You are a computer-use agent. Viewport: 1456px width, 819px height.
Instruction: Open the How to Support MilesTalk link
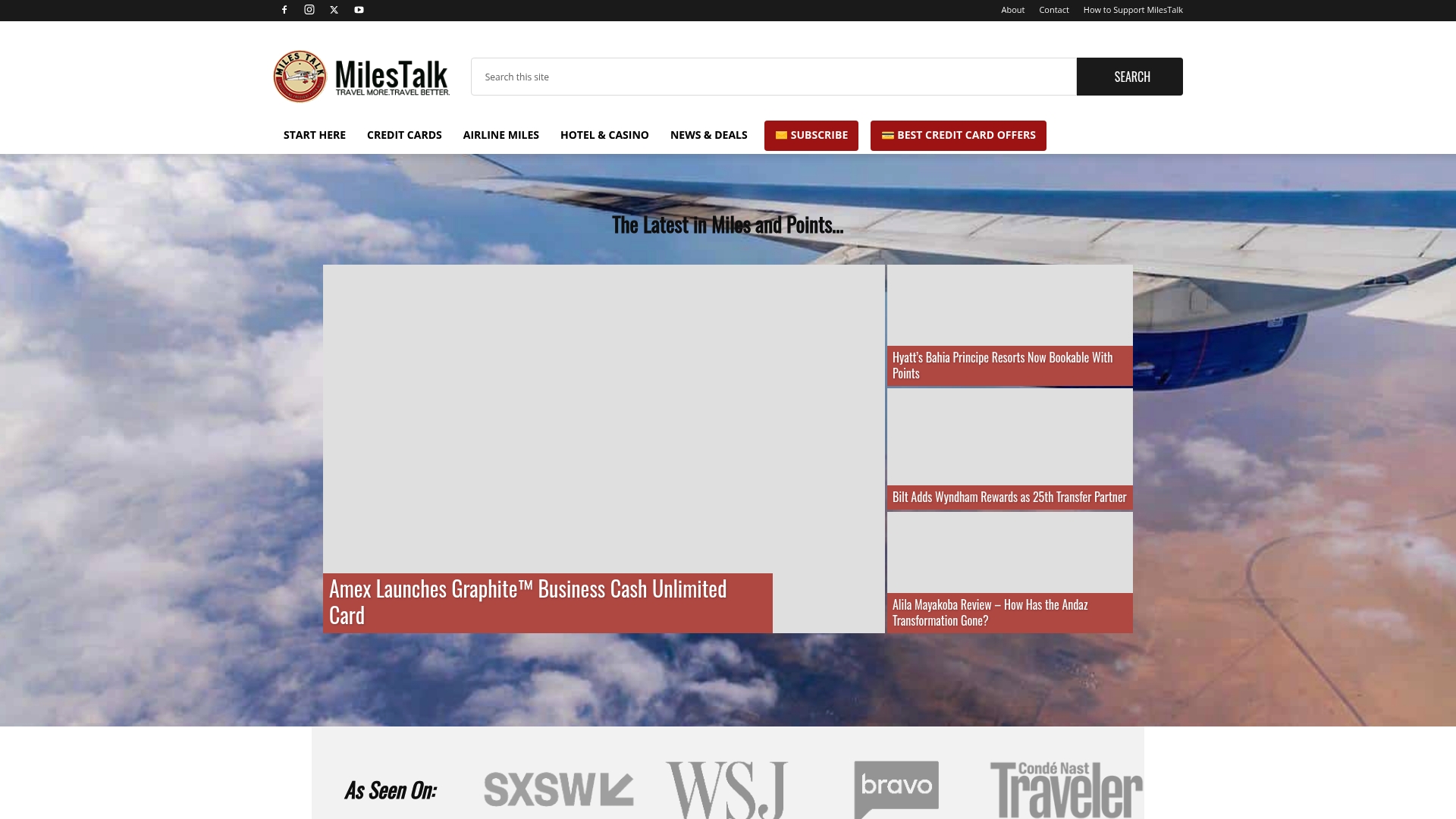[x=1132, y=10]
